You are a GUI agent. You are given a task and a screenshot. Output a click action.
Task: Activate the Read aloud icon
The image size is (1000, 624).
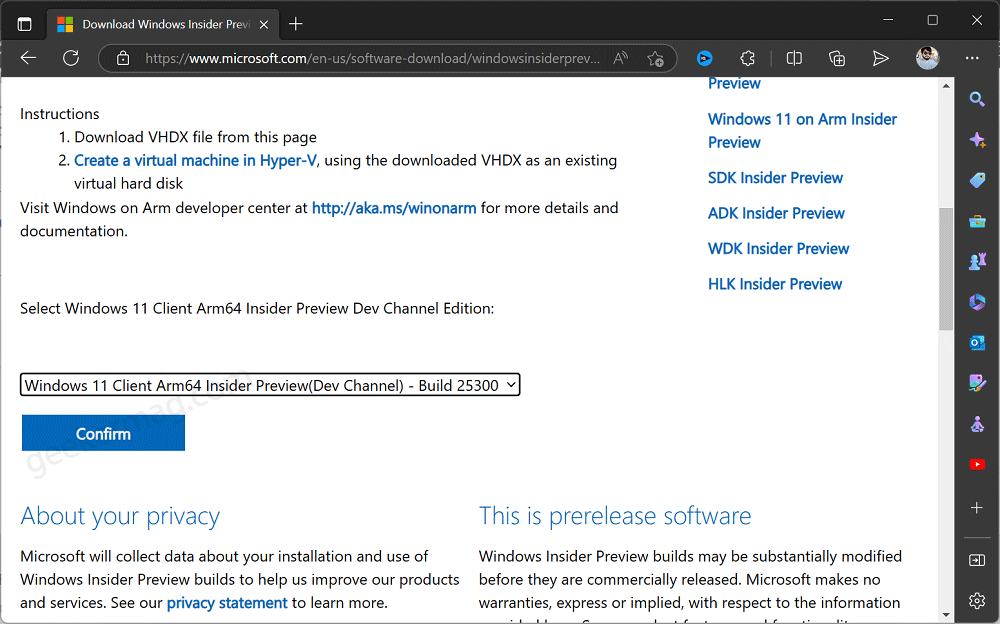pos(621,59)
